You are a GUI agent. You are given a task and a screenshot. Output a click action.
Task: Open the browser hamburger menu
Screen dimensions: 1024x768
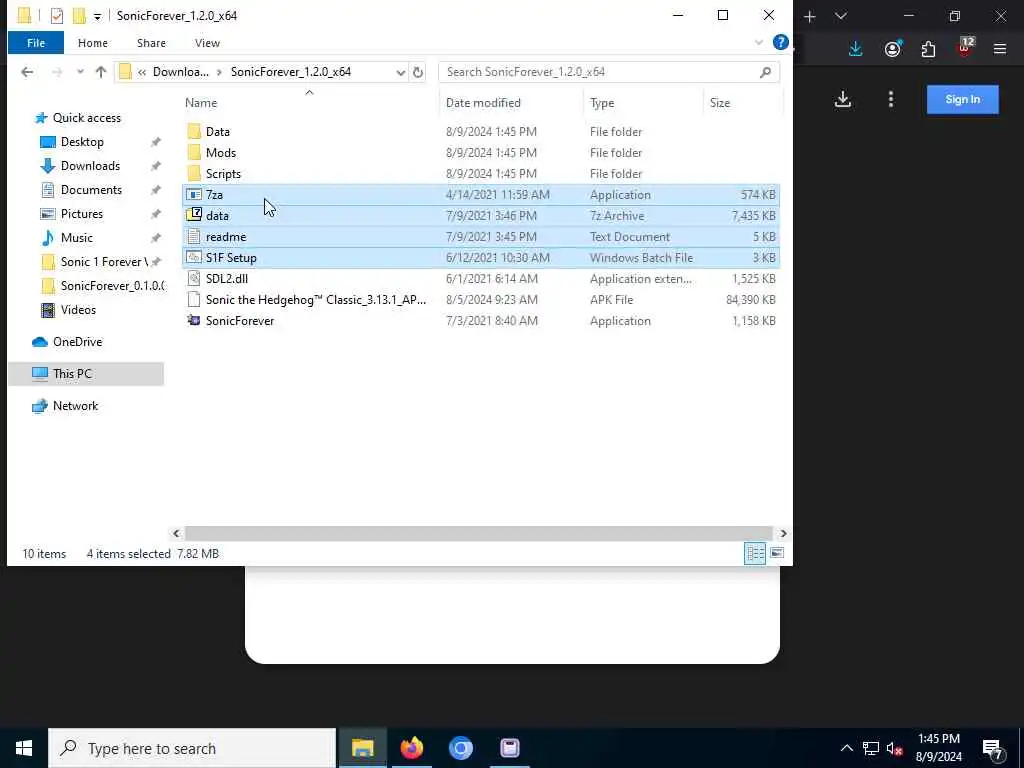[1000, 49]
